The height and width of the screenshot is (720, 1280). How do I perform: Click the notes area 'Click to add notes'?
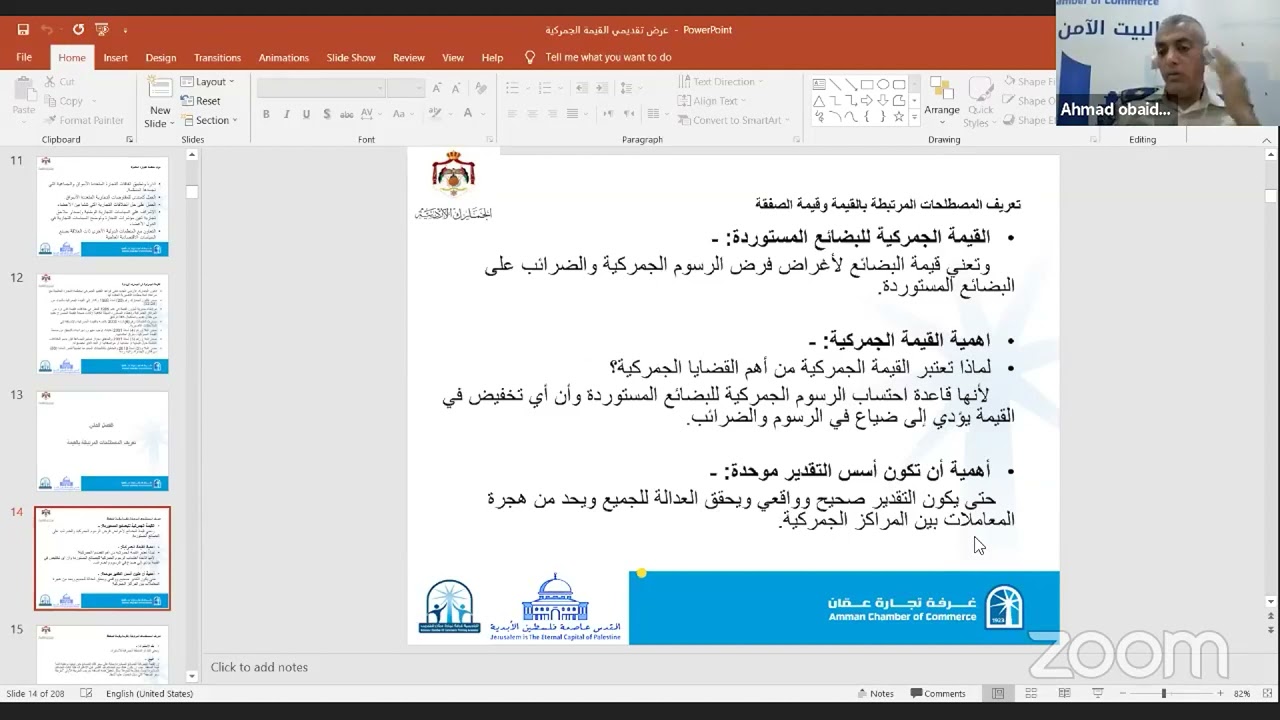click(x=259, y=667)
